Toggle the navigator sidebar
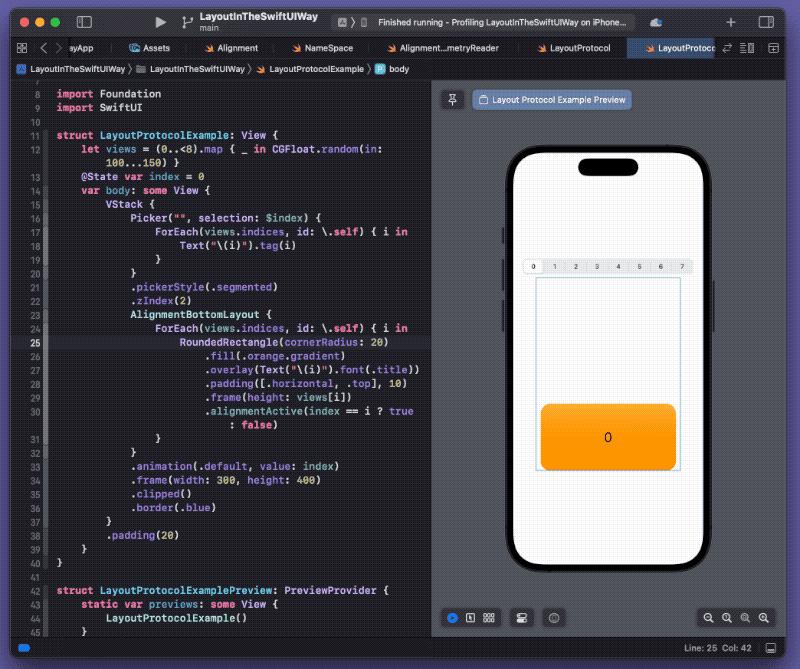This screenshot has height=669, width=800. coord(84,22)
